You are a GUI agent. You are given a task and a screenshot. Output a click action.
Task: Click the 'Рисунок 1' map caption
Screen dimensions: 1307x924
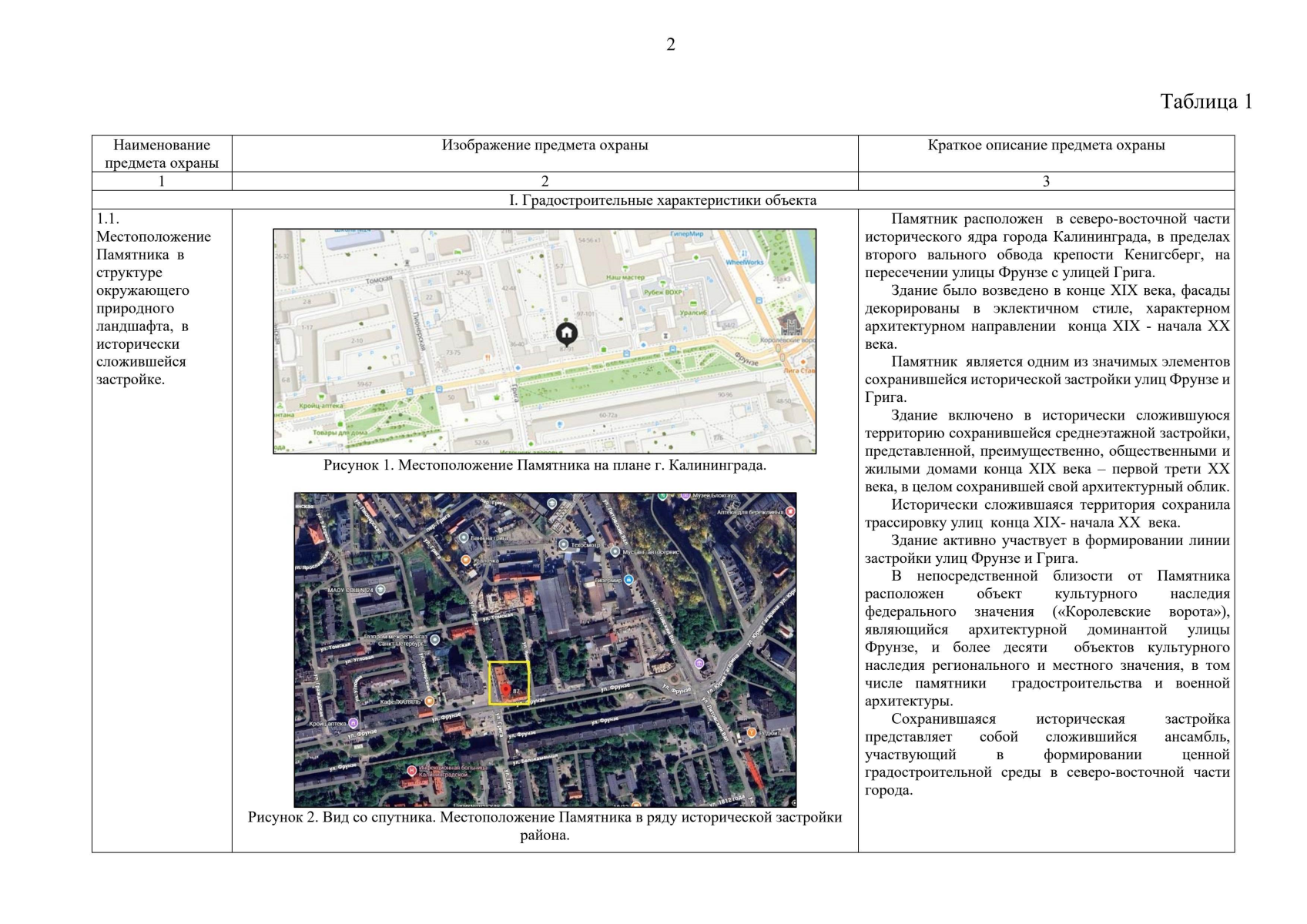coord(545,465)
